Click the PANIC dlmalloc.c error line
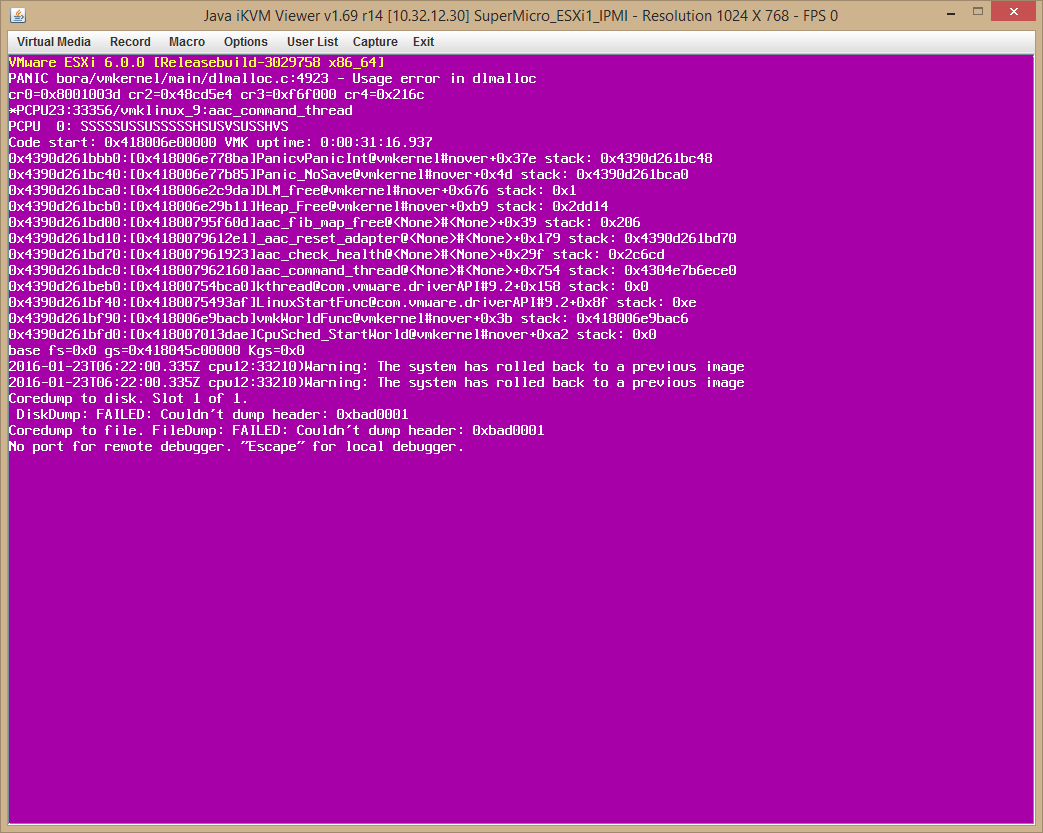This screenshot has height=833, width=1043. 272,78
